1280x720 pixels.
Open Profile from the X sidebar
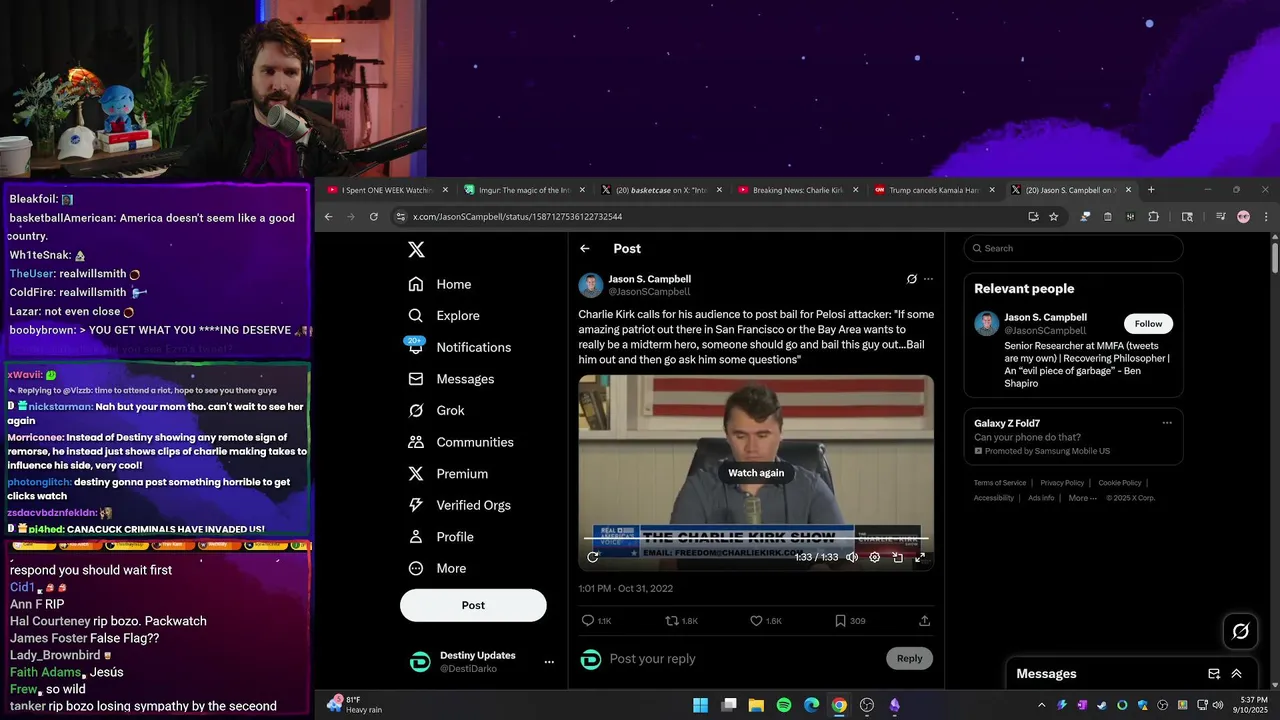(x=441, y=537)
